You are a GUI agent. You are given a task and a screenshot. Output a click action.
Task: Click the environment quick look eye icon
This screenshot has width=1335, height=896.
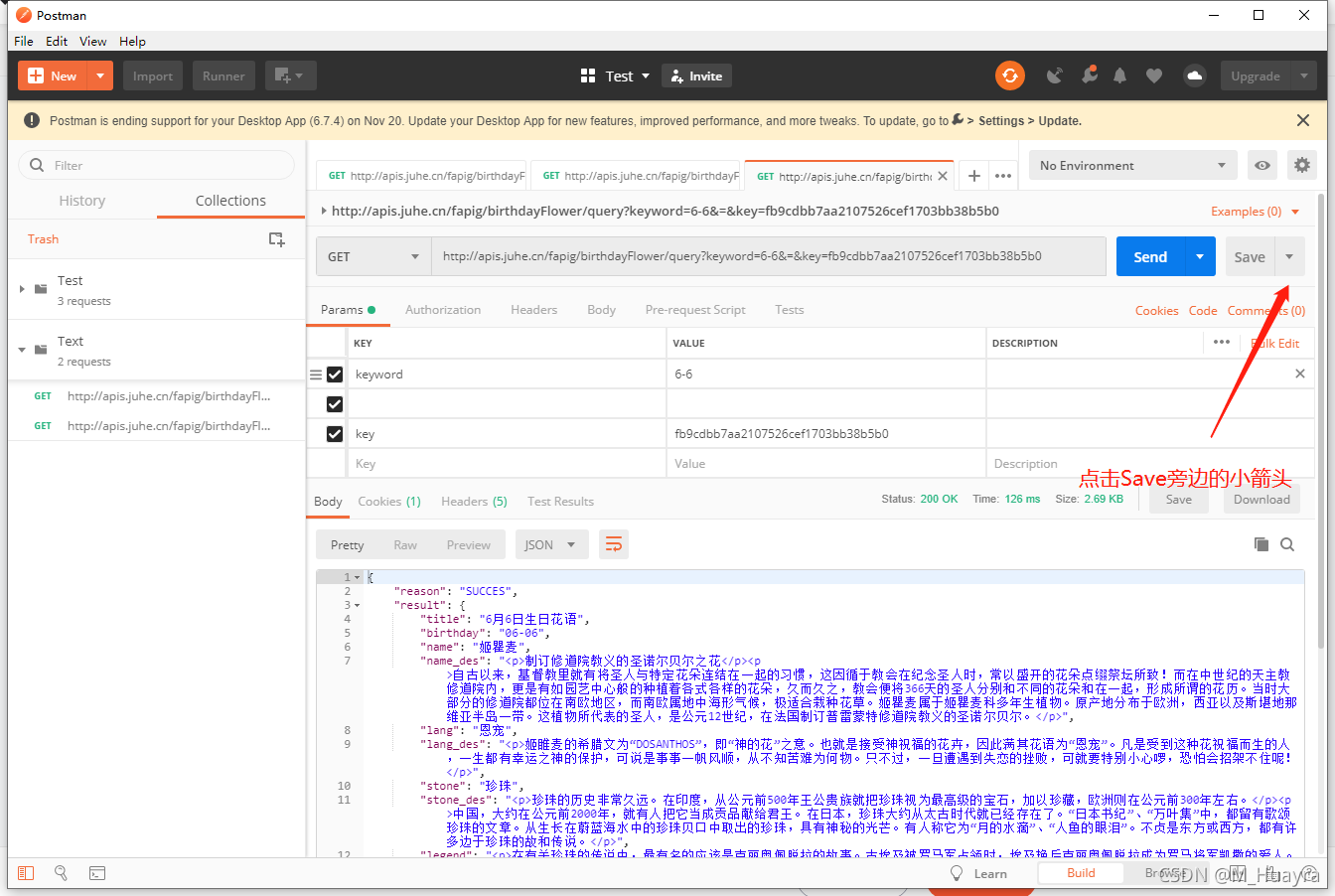pos(1261,165)
